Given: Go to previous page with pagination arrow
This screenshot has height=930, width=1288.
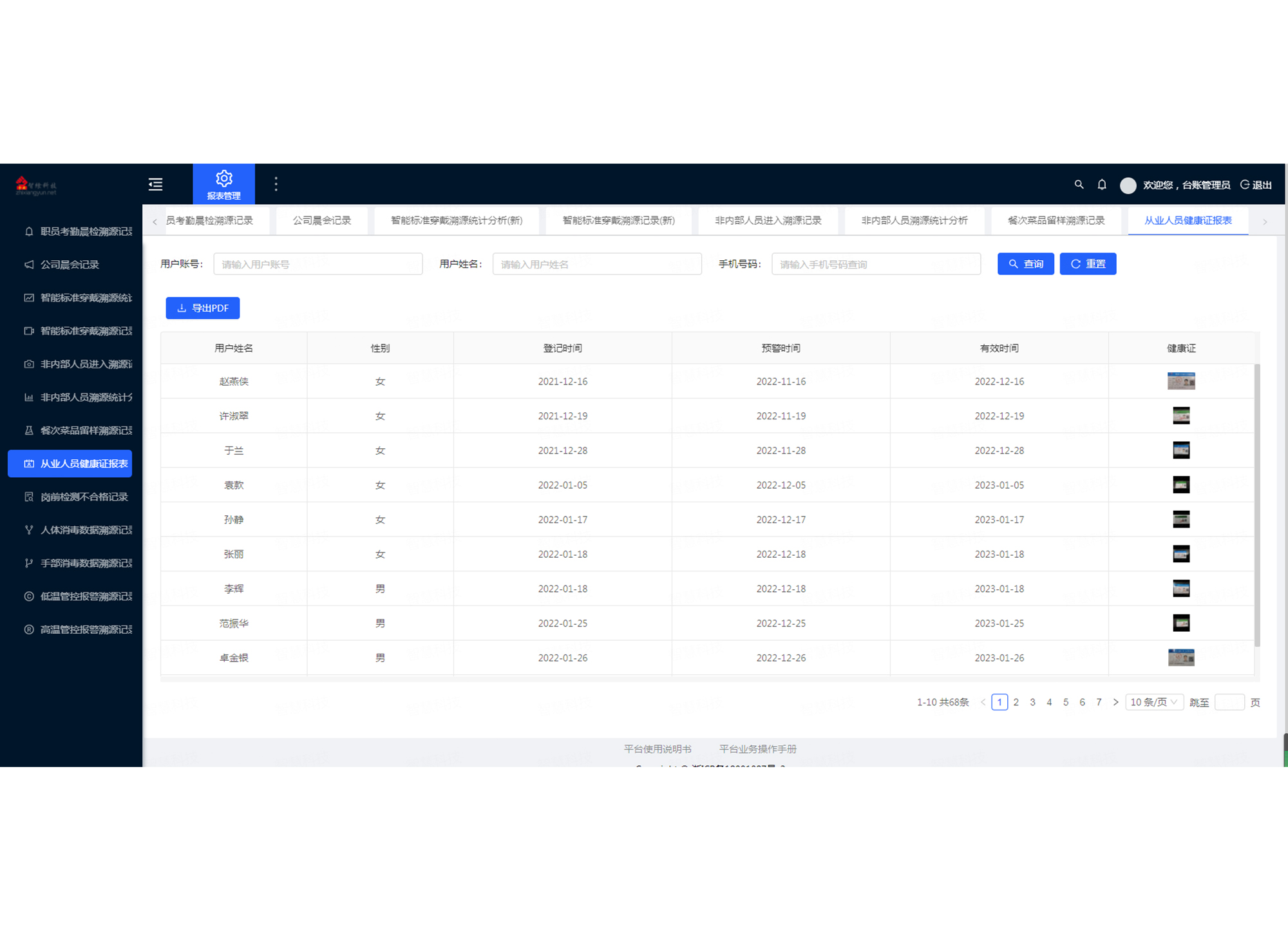Looking at the screenshot, I should click(x=983, y=702).
